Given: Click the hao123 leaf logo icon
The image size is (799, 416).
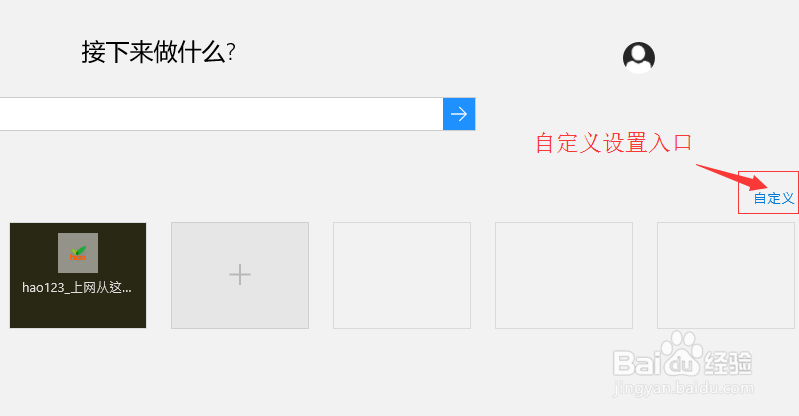Looking at the screenshot, I should (78, 253).
